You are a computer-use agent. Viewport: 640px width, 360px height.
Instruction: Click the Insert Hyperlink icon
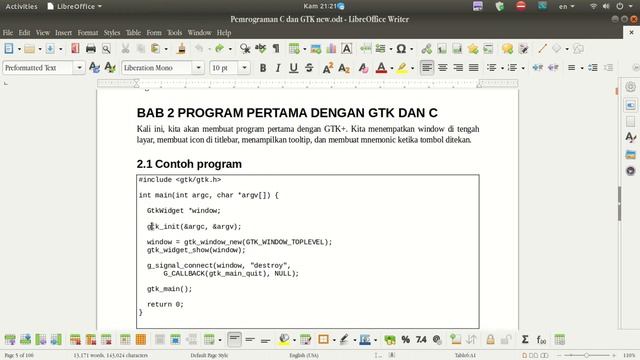tap(427, 49)
